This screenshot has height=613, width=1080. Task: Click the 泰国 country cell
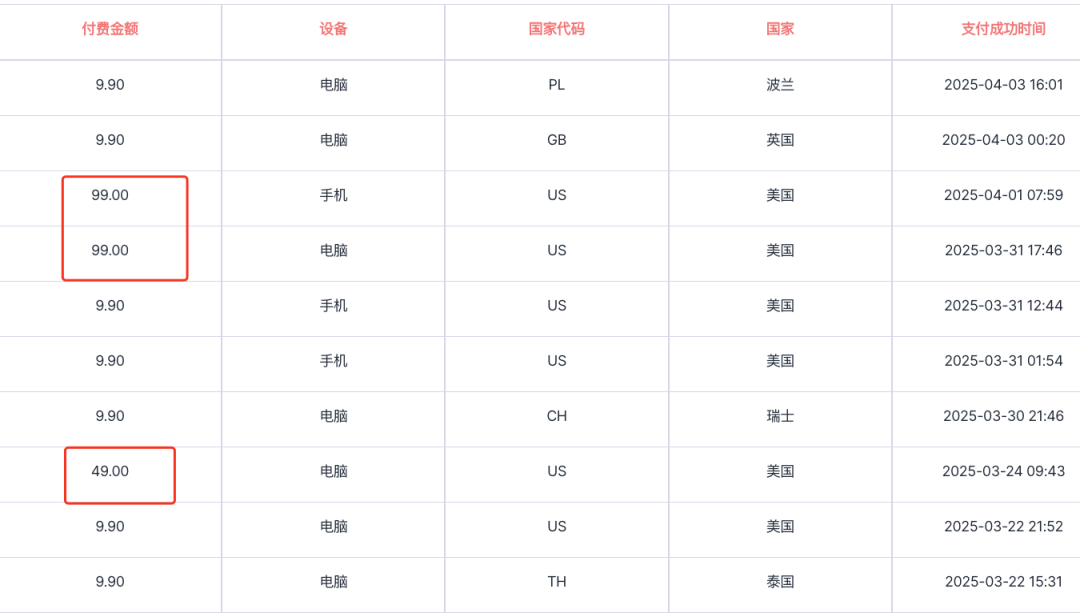tap(780, 581)
